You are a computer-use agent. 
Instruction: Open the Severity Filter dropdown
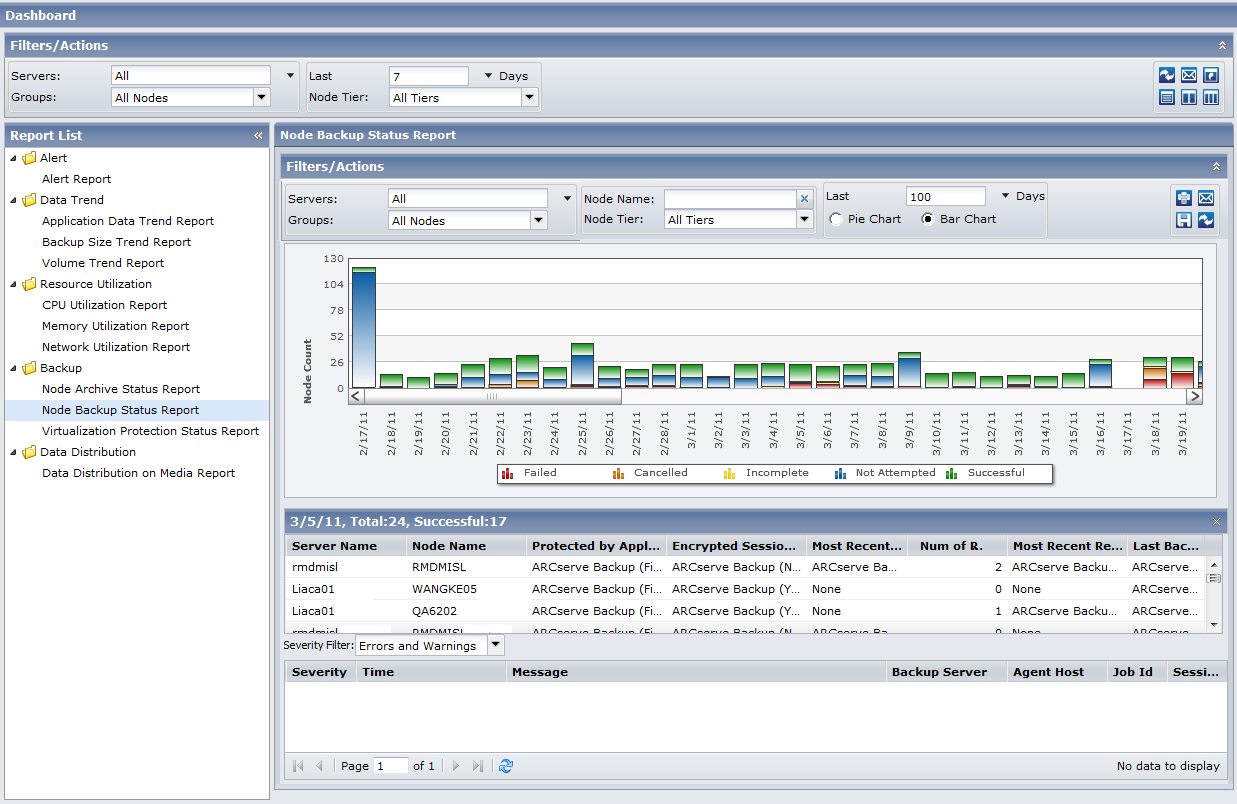coord(495,645)
